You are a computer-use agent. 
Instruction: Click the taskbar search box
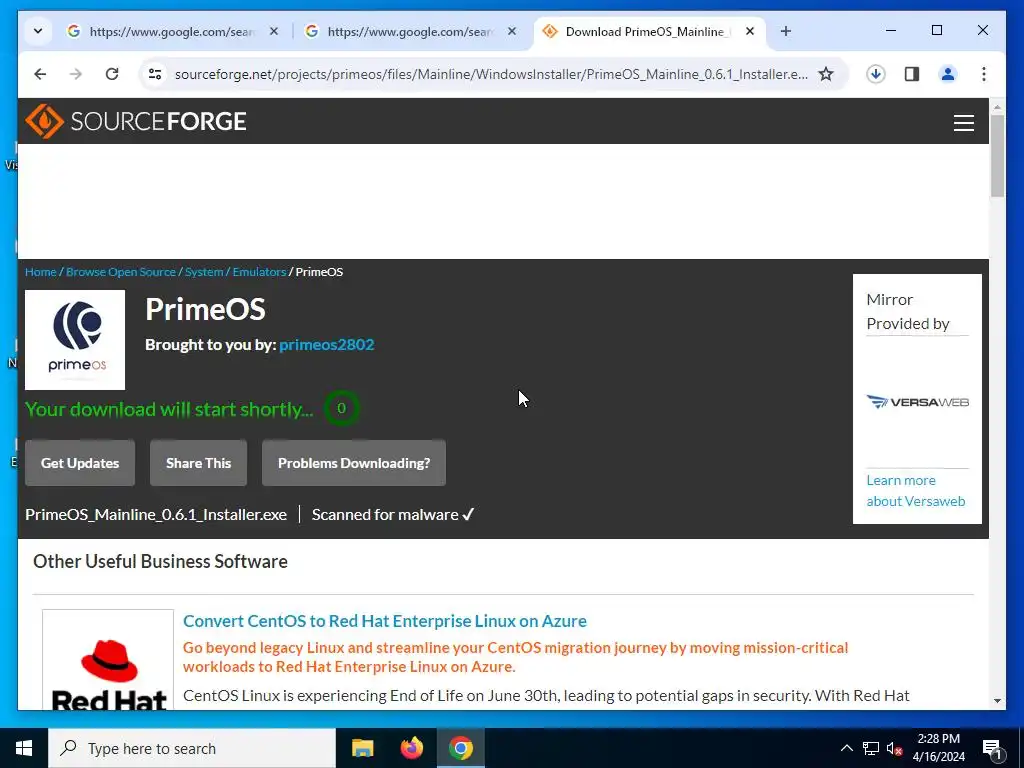(x=192, y=748)
